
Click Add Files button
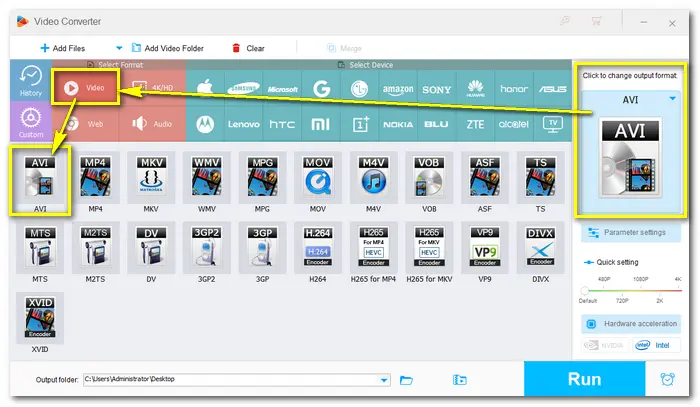pos(62,48)
